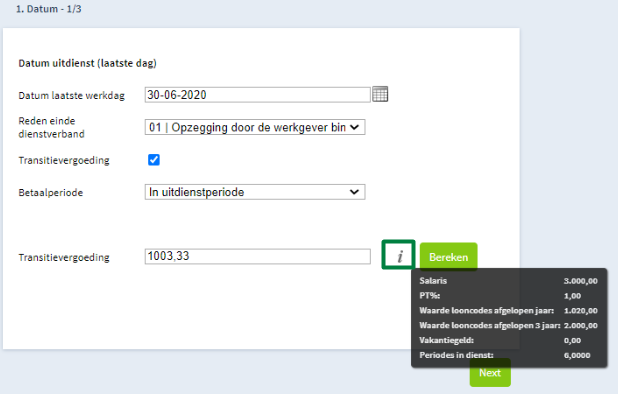Focus the Transitievergoeding amount field
Image resolution: width=618 pixels, height=394 pixels.
pyautogui.click(x=257, y=256)
